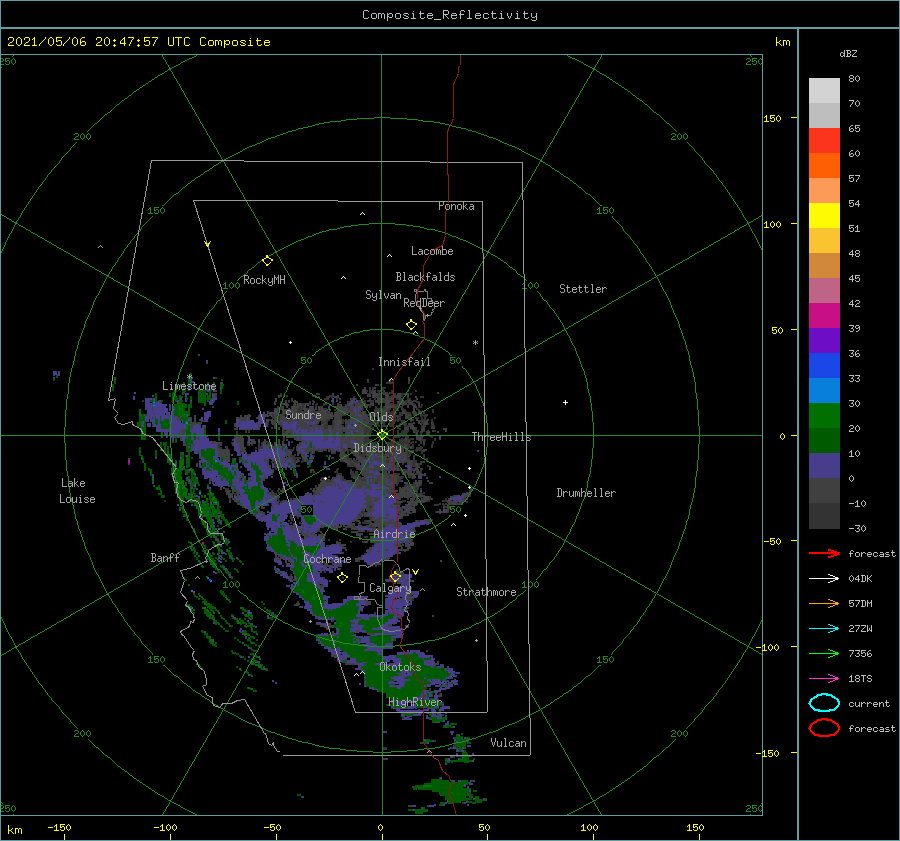Select the slate purple 0–10 dBZ swatch
The width and height of the screenshot is (900, 841).
pyautogui.click(x=824, y=466)
